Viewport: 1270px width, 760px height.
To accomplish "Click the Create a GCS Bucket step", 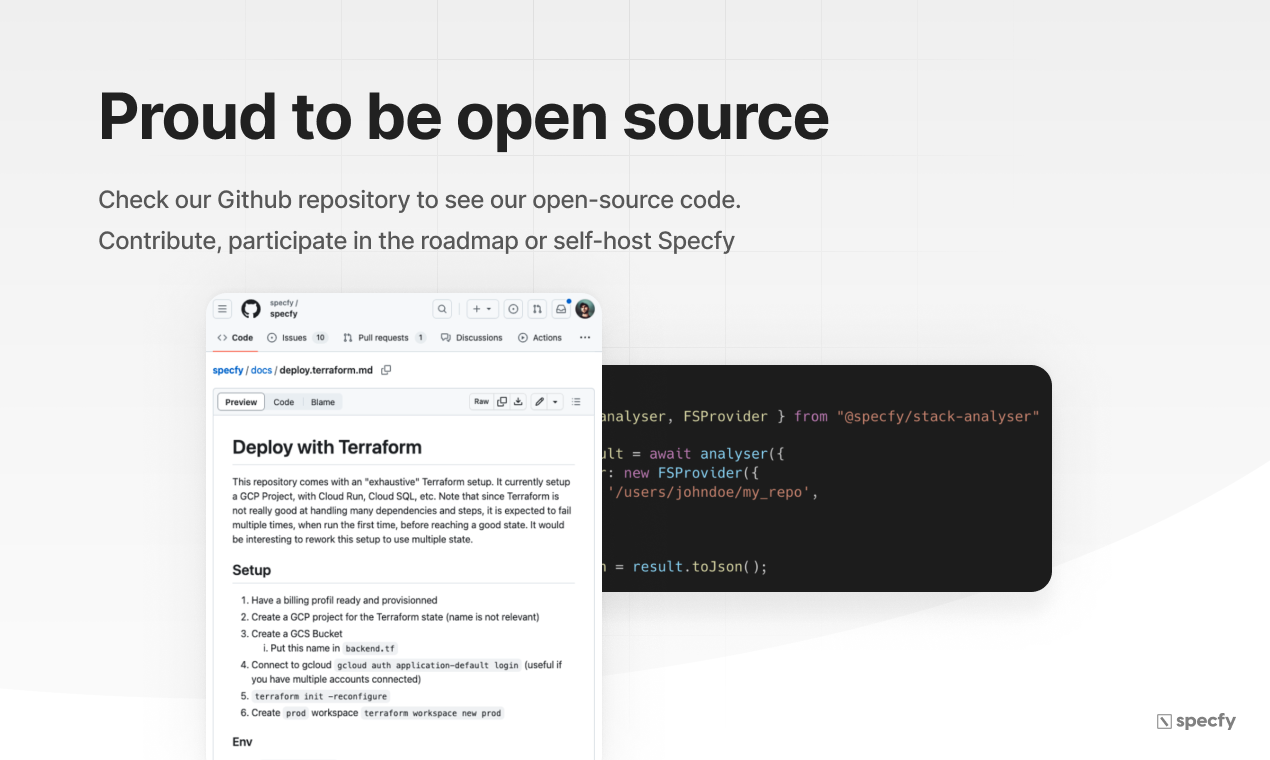I will click(297, 634).
